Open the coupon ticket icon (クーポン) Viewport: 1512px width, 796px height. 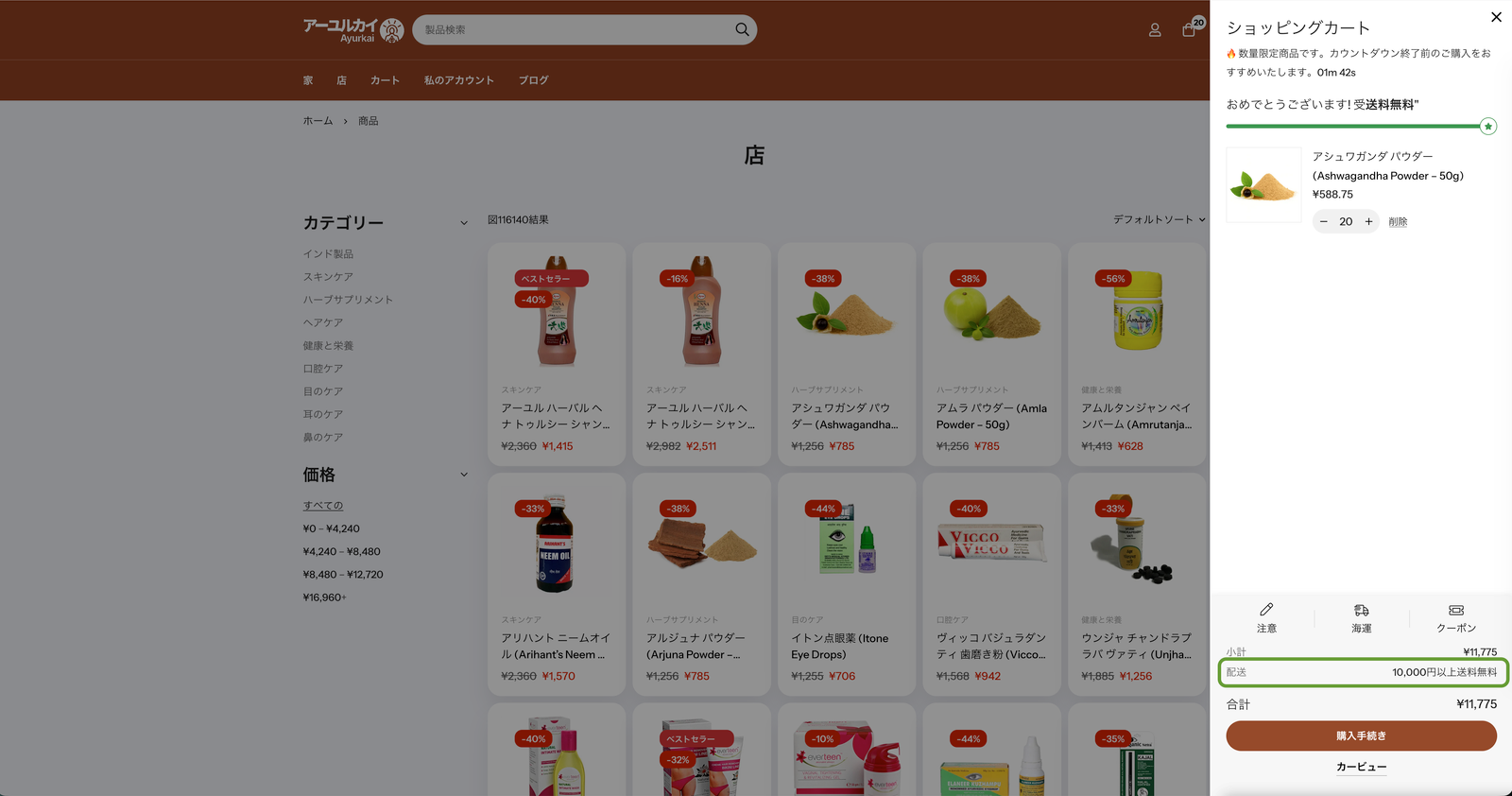(x=1456, y=611)
